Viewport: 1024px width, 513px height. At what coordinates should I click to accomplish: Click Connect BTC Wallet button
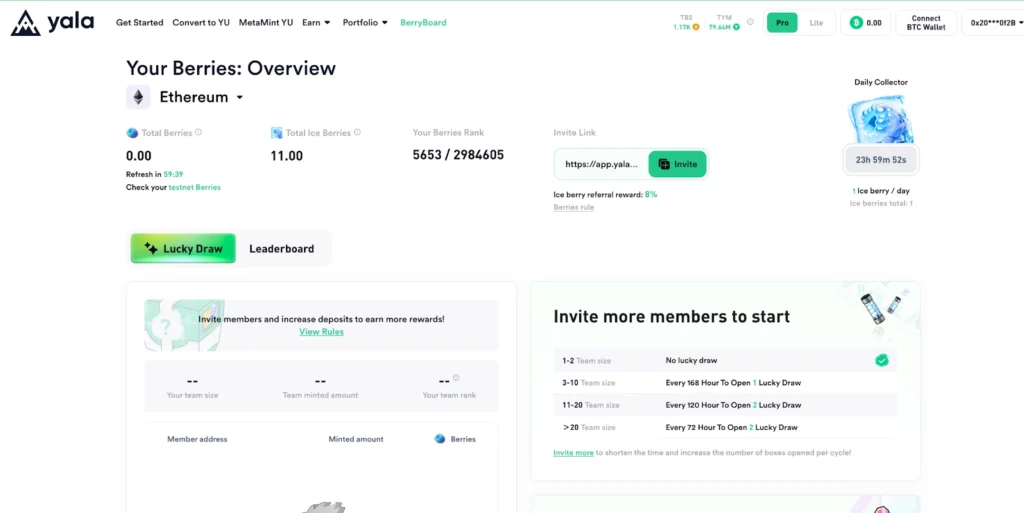pyautogui.click(x=926, y=23)
